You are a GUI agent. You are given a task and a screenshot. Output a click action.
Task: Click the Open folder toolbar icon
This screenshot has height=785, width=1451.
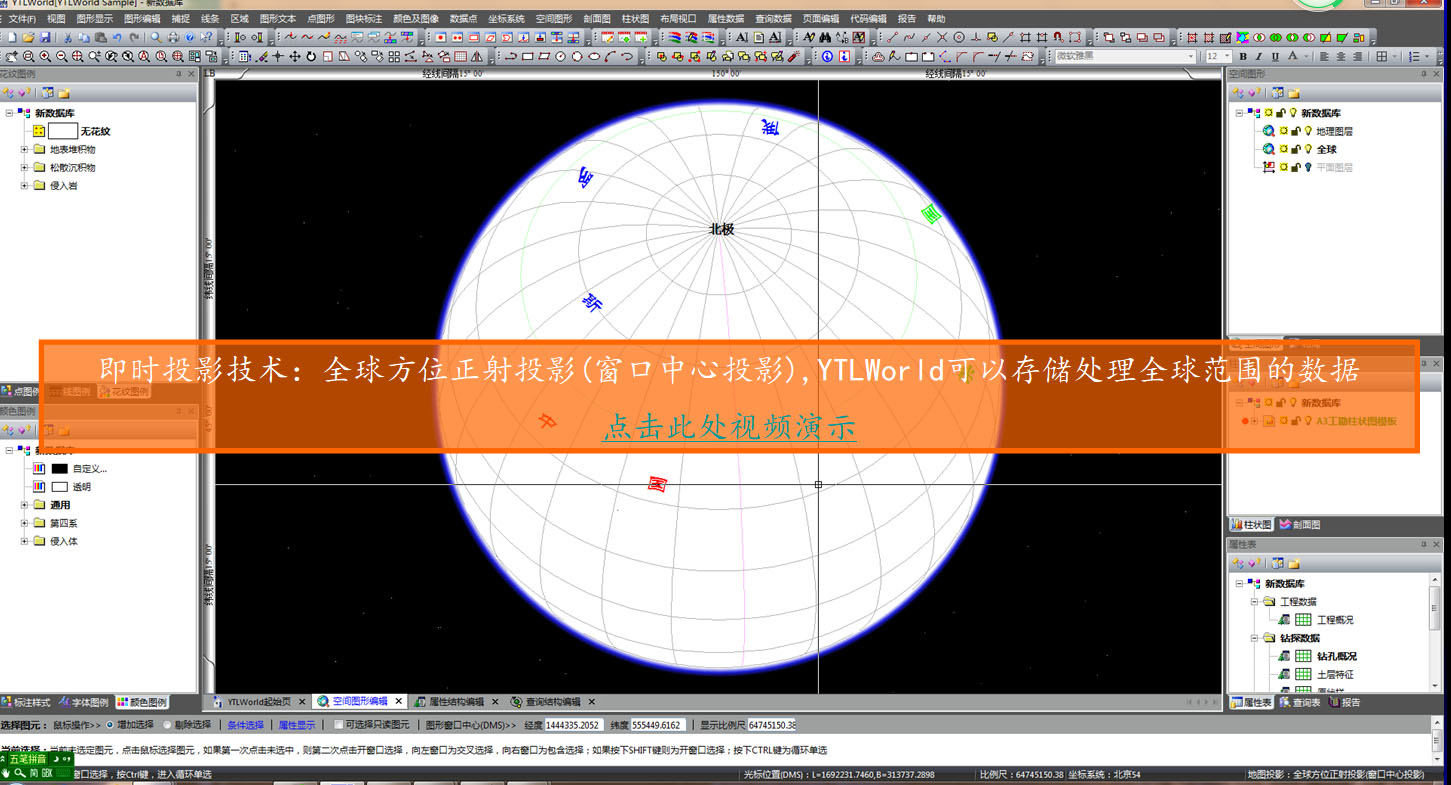tap(28, 37)
